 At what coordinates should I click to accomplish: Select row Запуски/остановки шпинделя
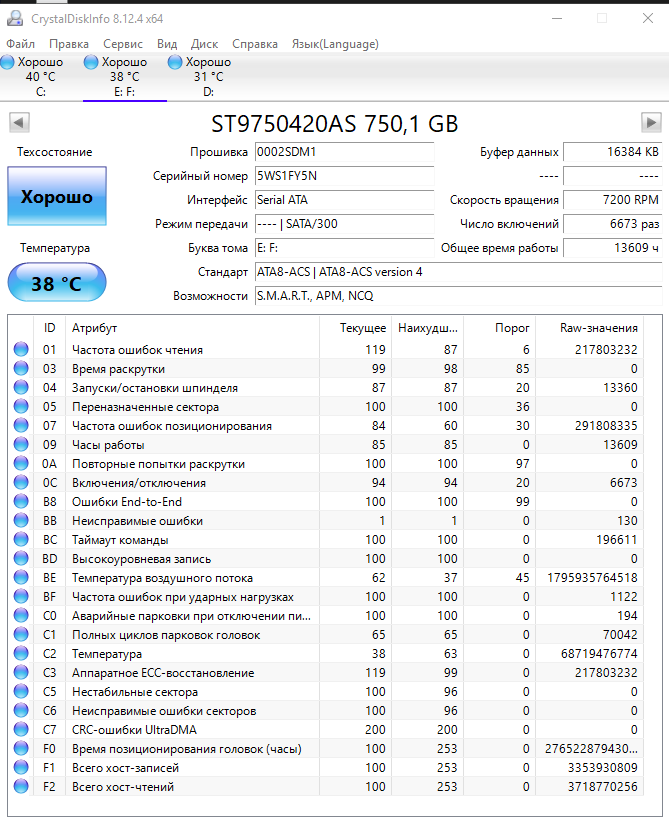pyautogui.click(x=326, y=388)
